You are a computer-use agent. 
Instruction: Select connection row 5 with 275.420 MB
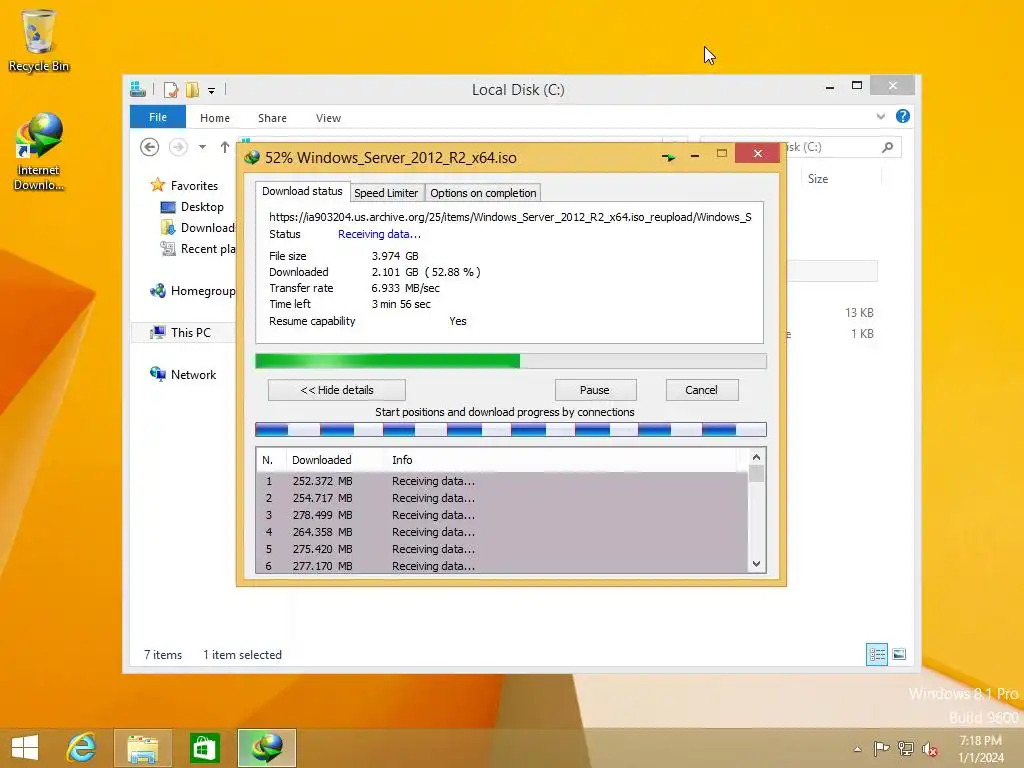click(502, 549)
